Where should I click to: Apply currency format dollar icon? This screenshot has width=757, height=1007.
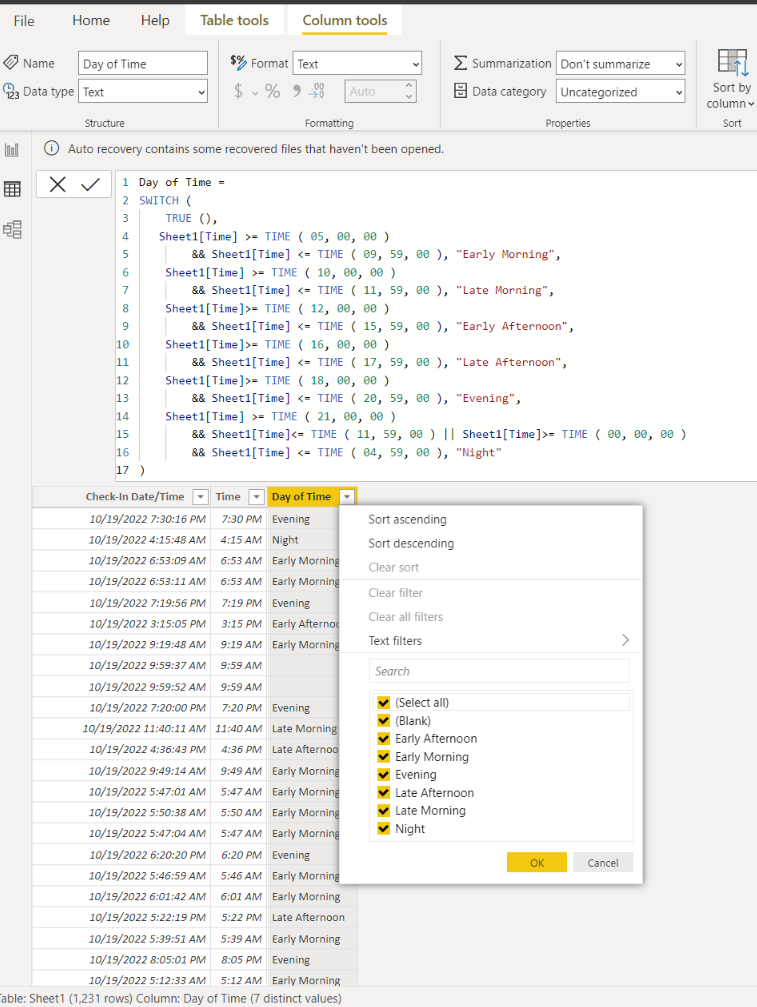click(x=238, y=91)
